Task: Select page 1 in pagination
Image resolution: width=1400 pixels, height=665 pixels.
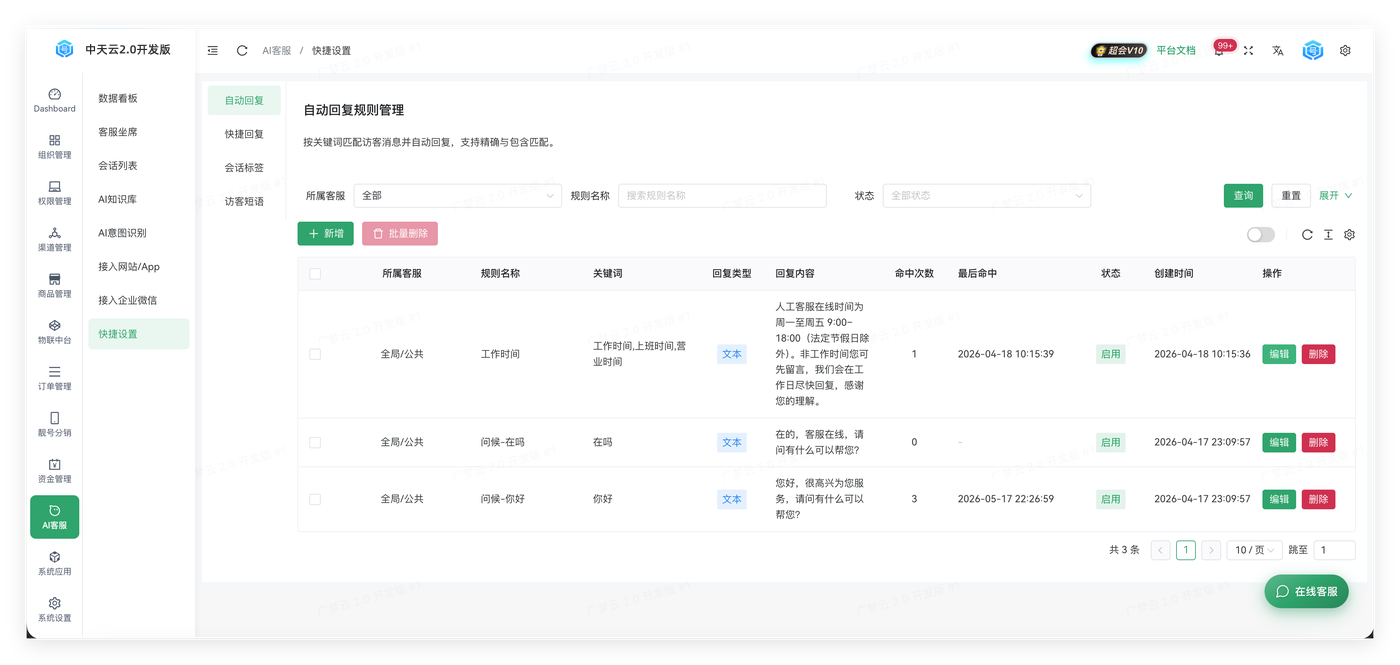Action: click(1186, 550)
